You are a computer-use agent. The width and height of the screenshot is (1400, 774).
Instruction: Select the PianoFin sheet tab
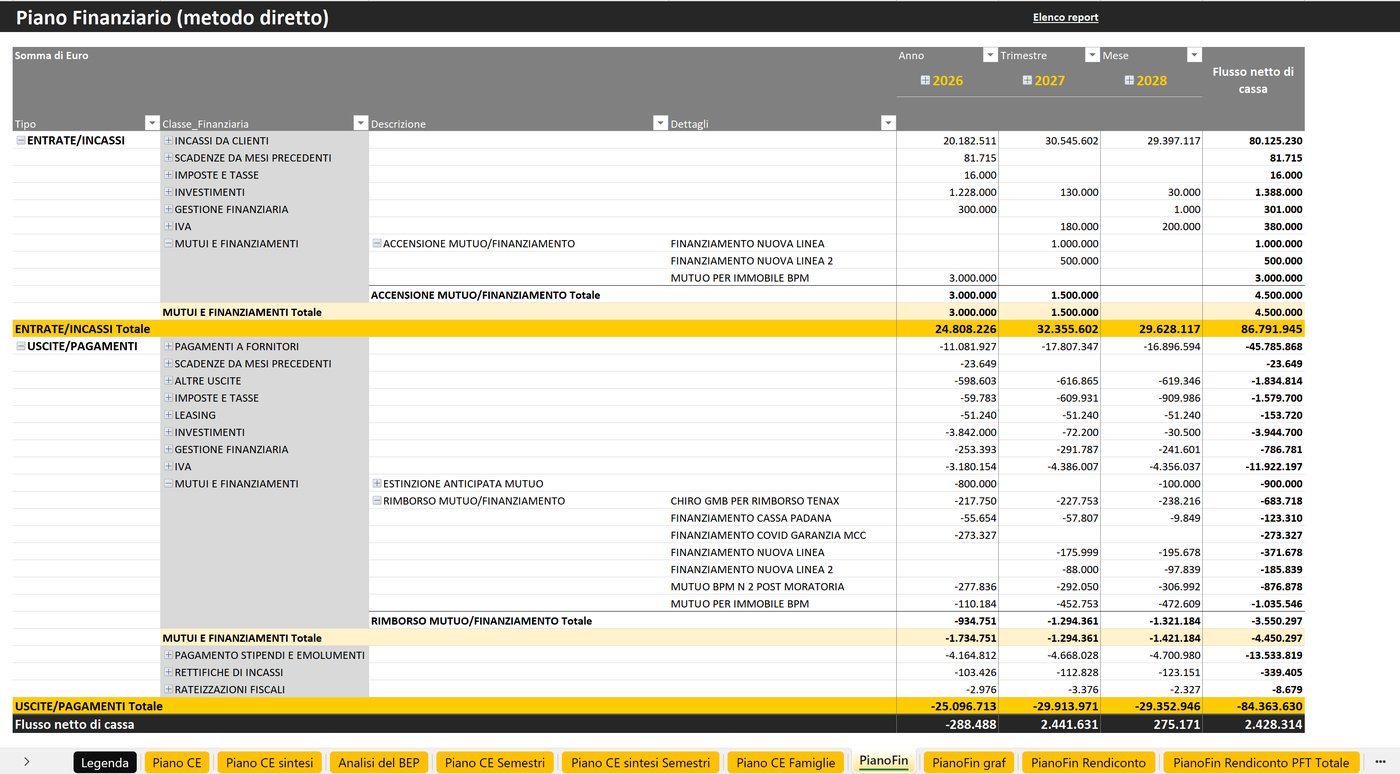tap(884, 761)
